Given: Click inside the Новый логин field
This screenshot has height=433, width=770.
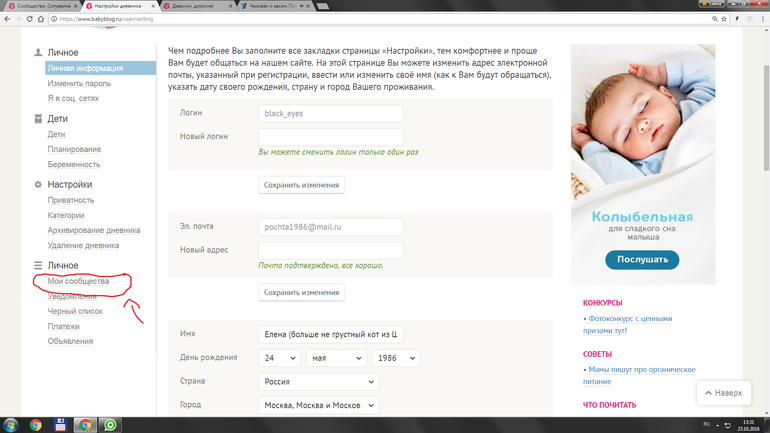Looking at the screenshot, I should coord(330,137).
